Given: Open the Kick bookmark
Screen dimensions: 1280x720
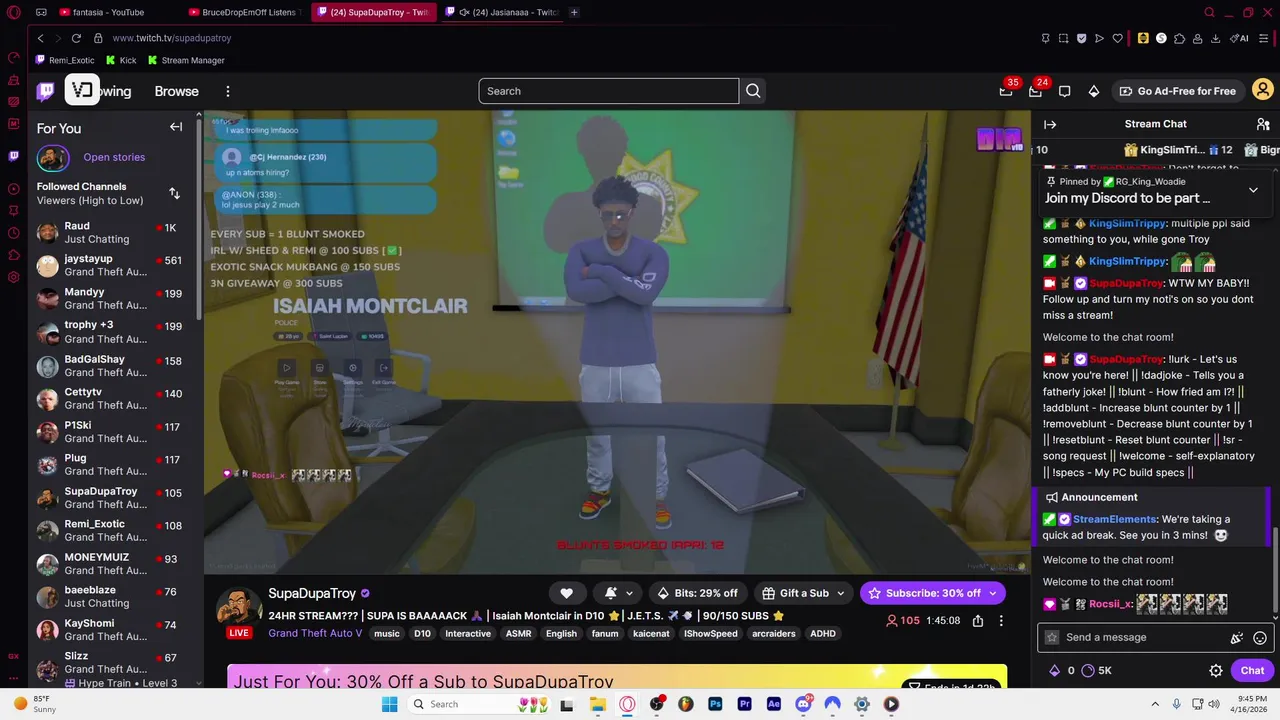Looking at the screenshot, I should [x=121, y=60].
